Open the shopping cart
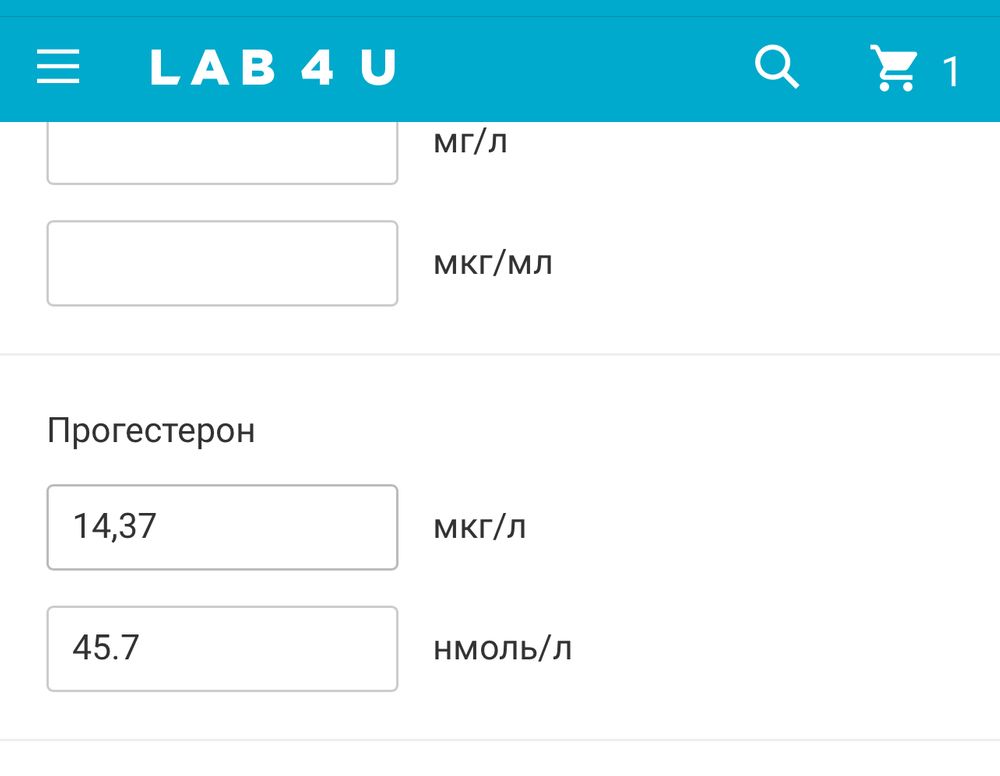 pyautogui.click(x=893, y=68)
